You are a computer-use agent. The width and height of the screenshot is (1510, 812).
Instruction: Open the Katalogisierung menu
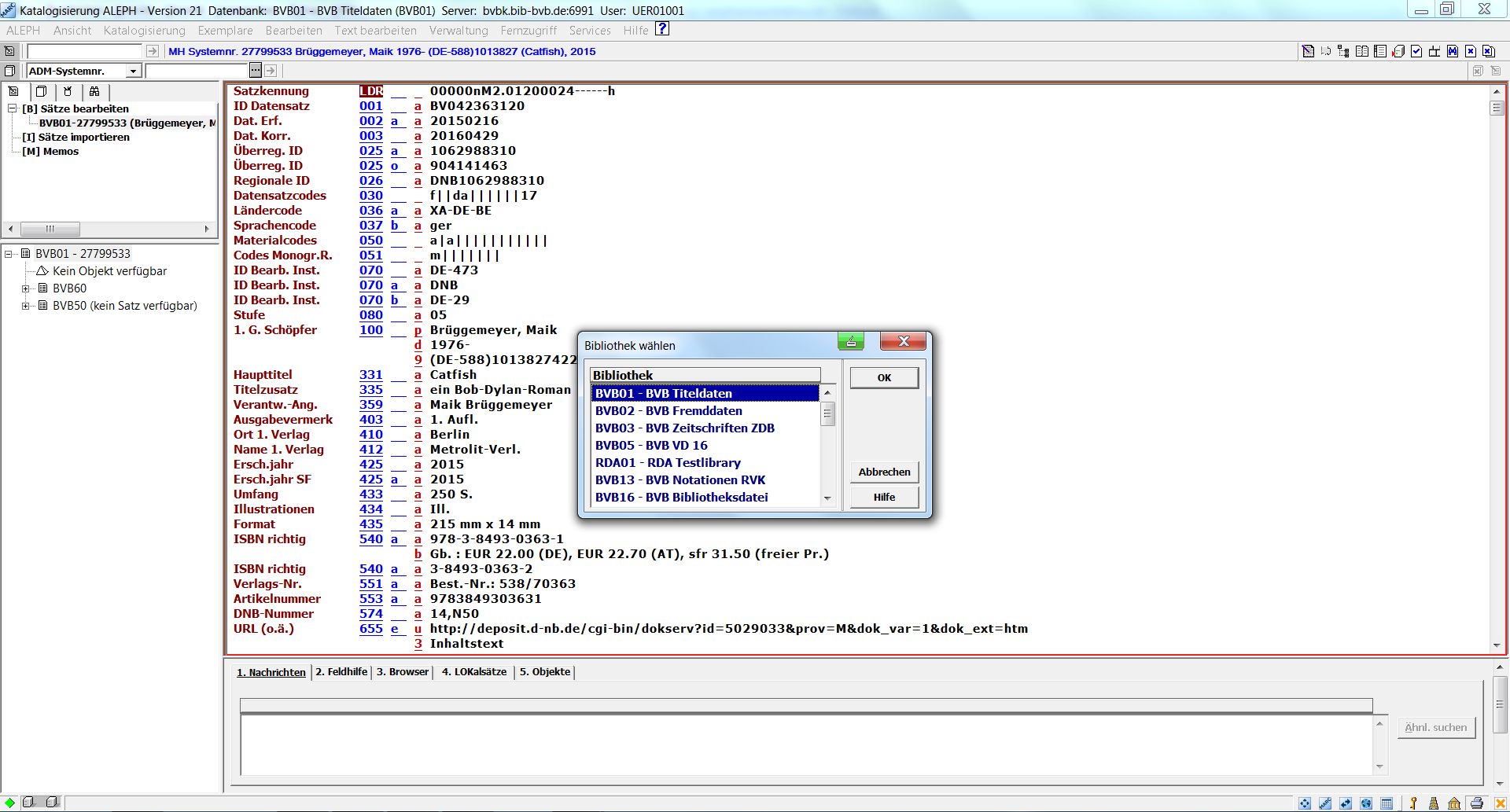pos(144,31)
